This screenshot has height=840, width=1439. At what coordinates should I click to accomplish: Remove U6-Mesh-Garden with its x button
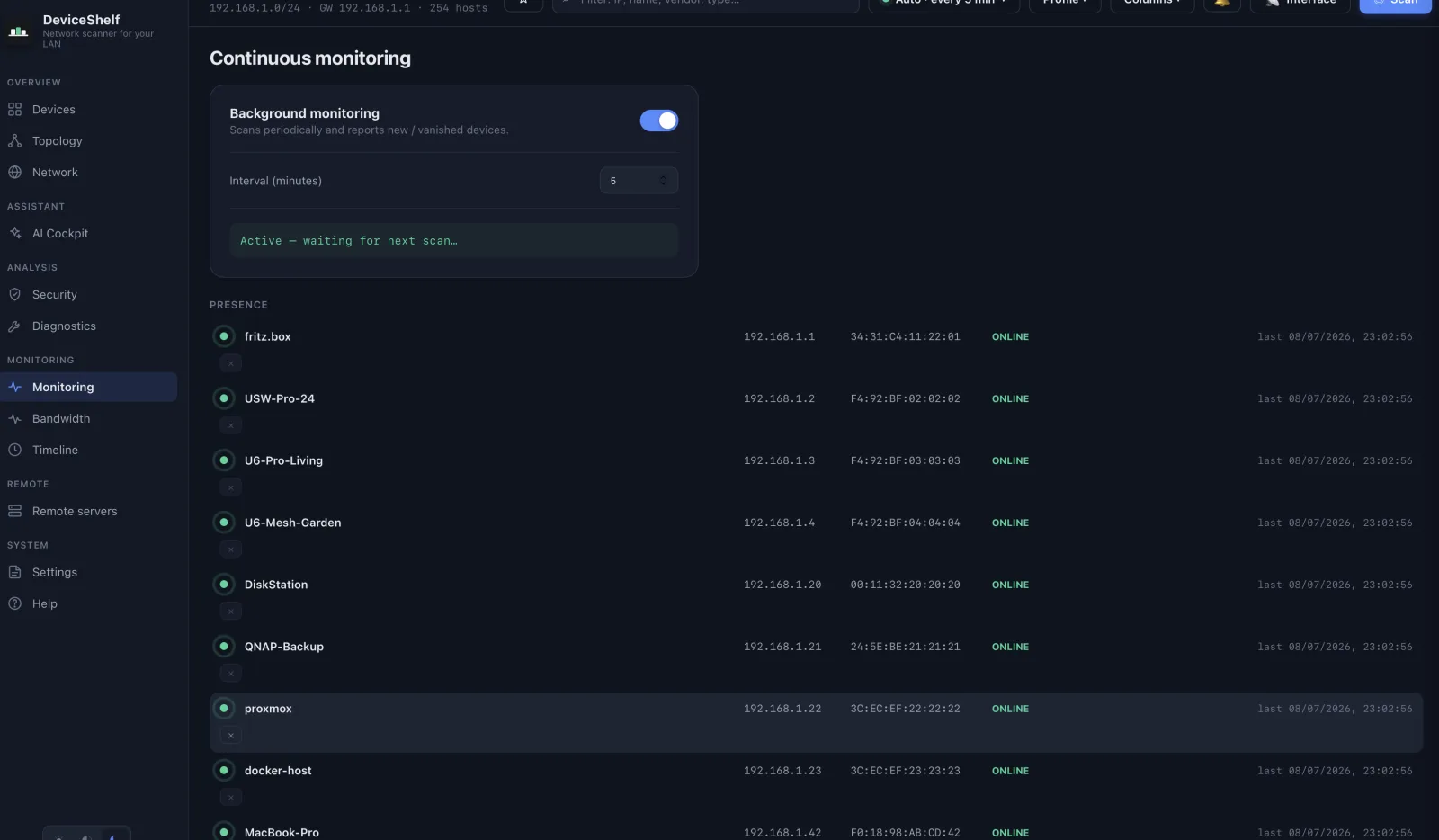tap(231, 550)
